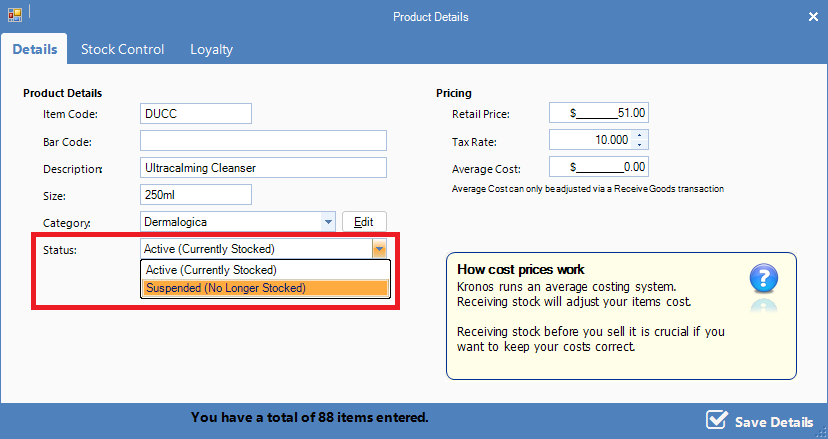This screenshot has width=828, height=439.
Task: Click the app icon in the title bar
Action: tap(14, 16)
